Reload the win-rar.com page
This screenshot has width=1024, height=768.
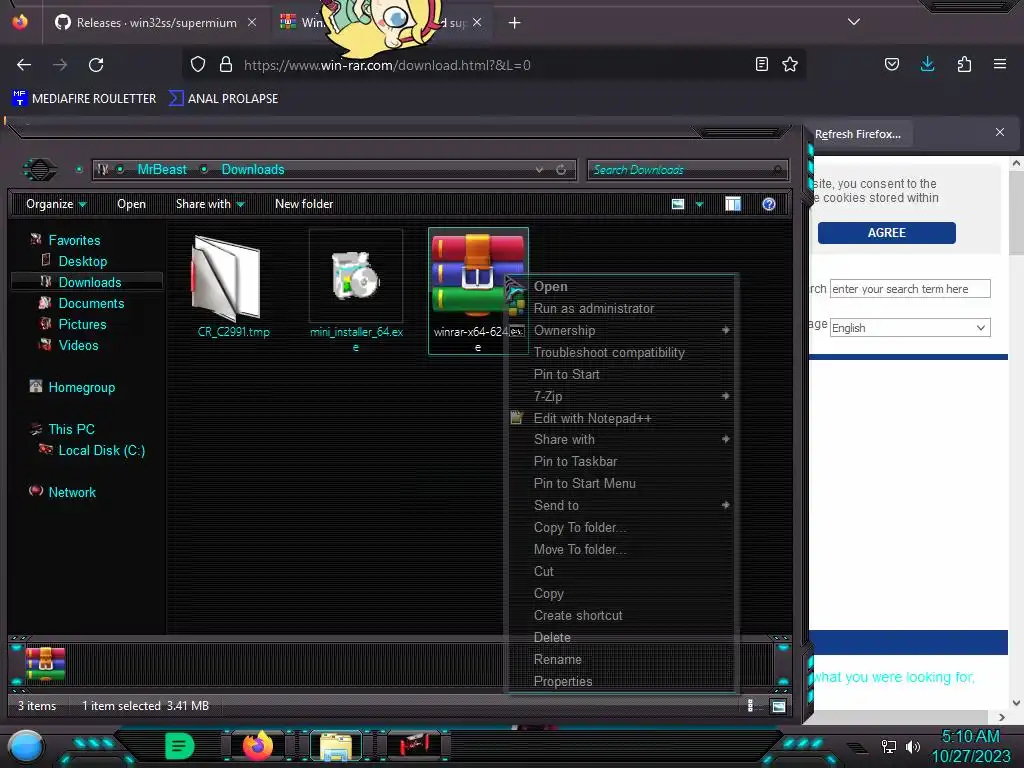[96, 65]
